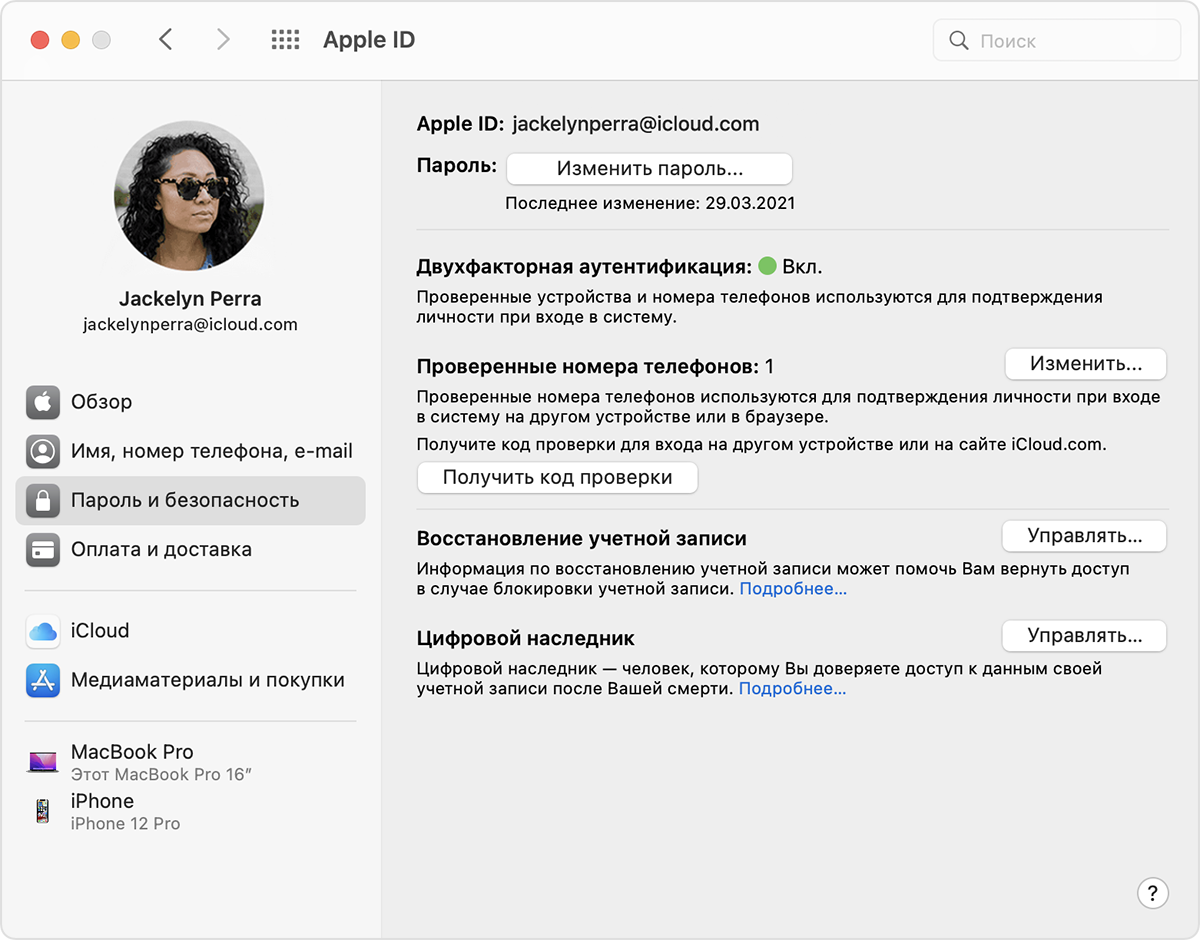
Task: Click Управлять... for Цифровой наследник
Action: tap(1084, 635)
